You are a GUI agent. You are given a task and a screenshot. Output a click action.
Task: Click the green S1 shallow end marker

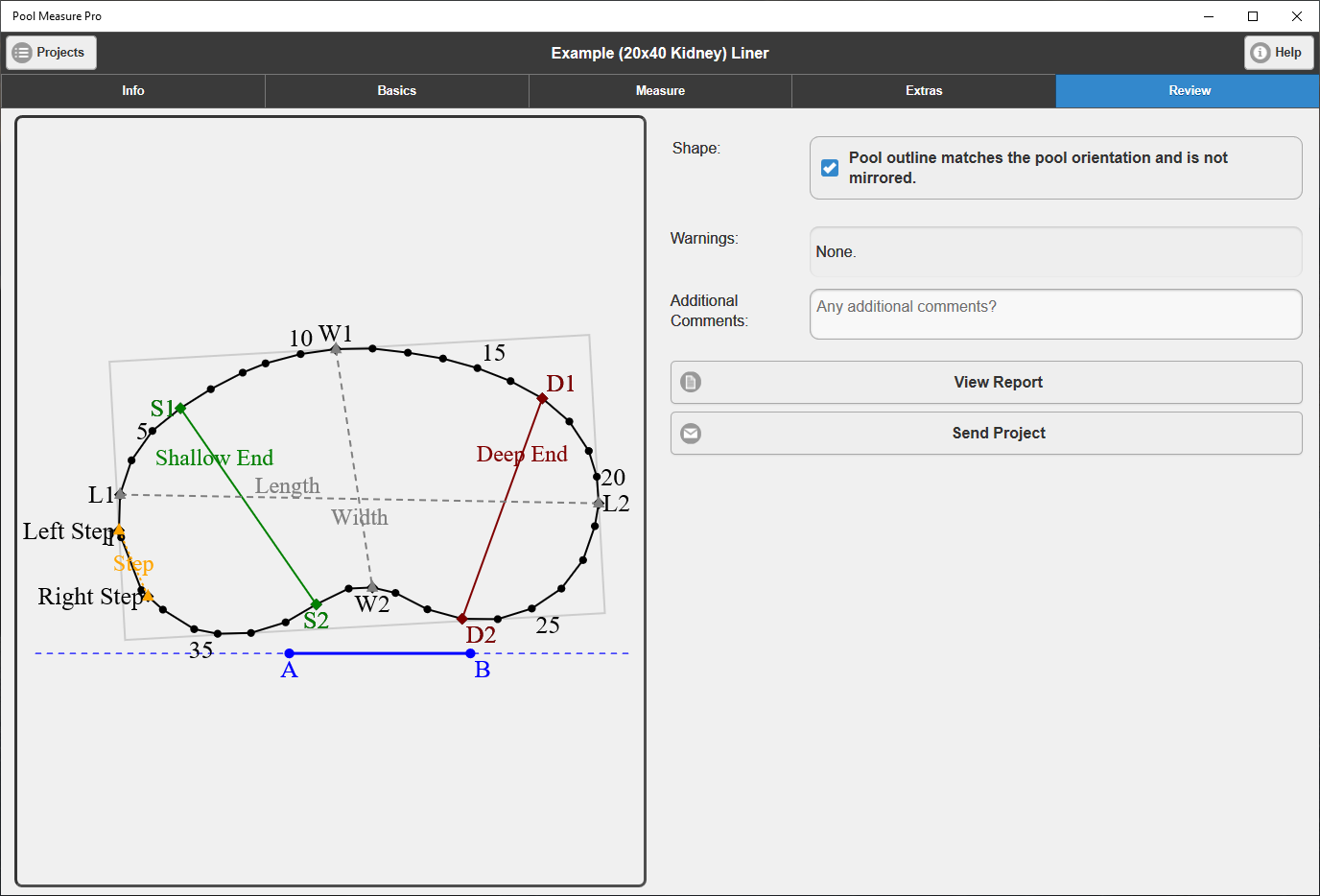(x=180, y=409)
